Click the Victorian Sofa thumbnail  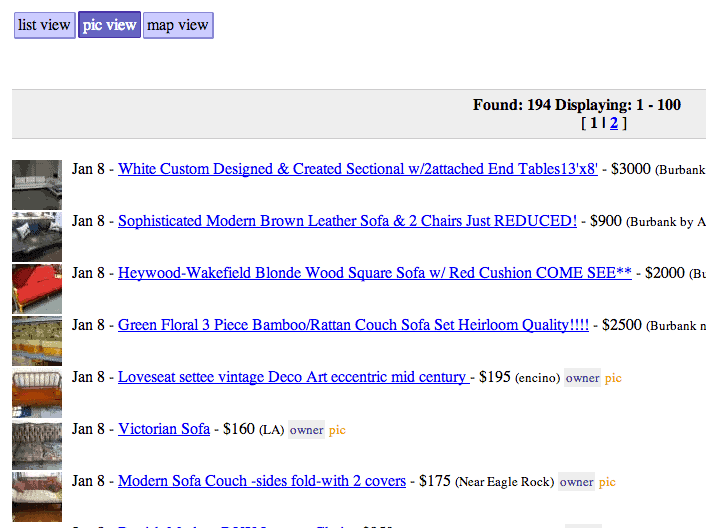click(37, 445)
